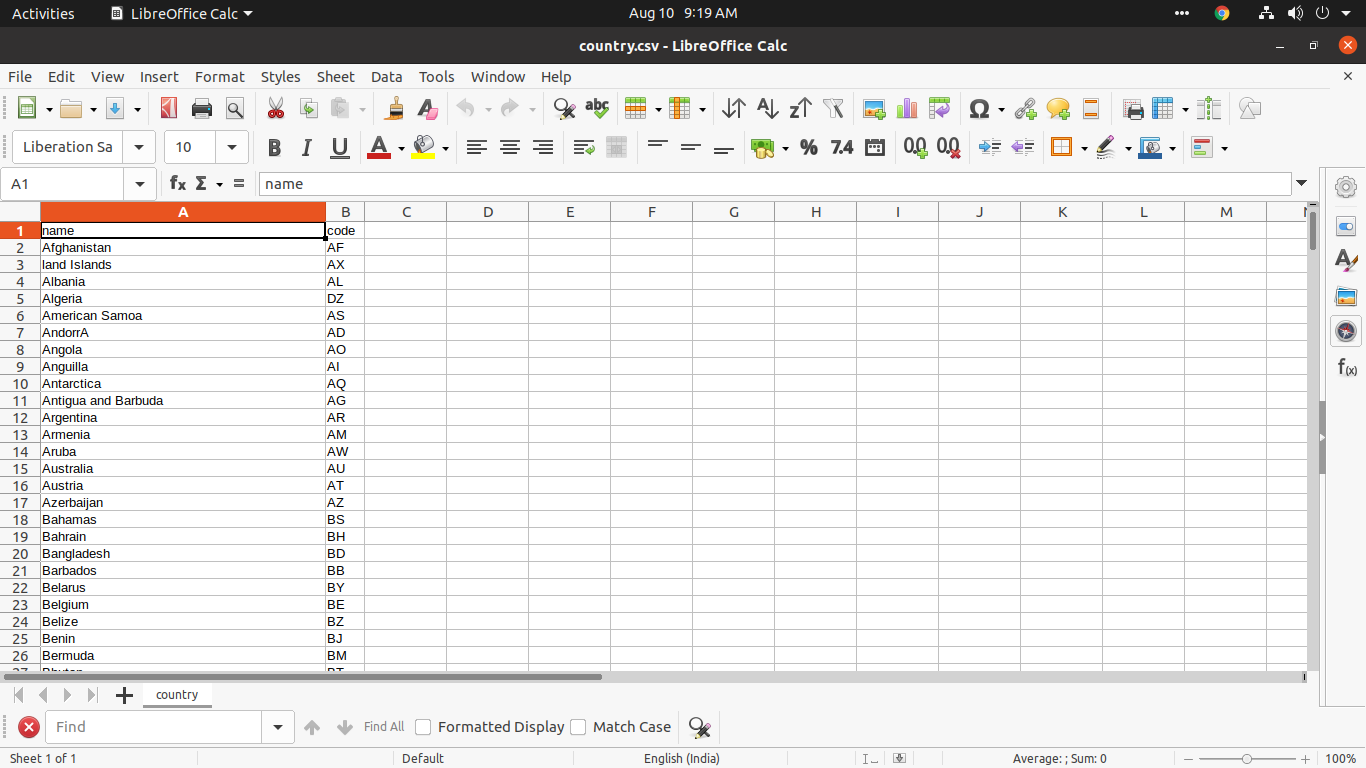Expand the Name Box dropdown

click(139, 183)
